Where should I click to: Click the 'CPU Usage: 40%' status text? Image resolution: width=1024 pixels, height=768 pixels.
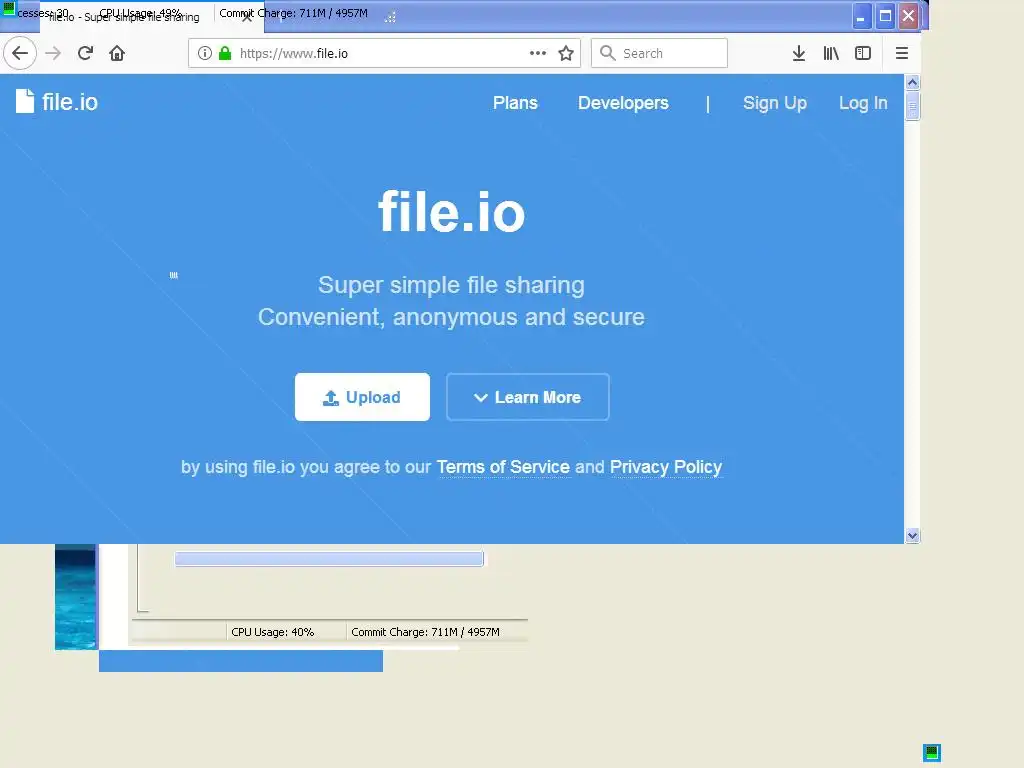click(272, 632)
